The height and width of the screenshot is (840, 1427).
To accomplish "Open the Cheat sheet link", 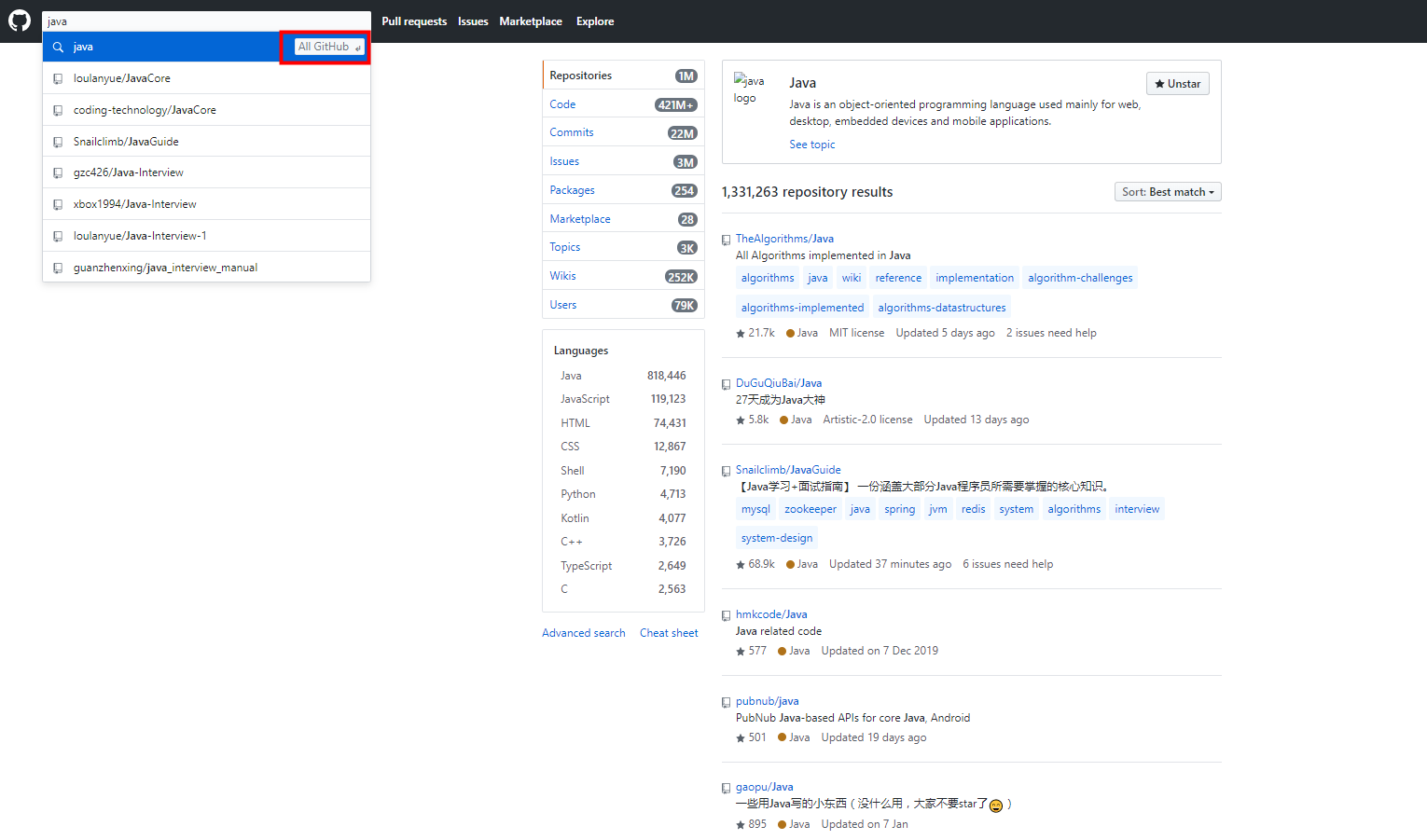I will [669, 633].
